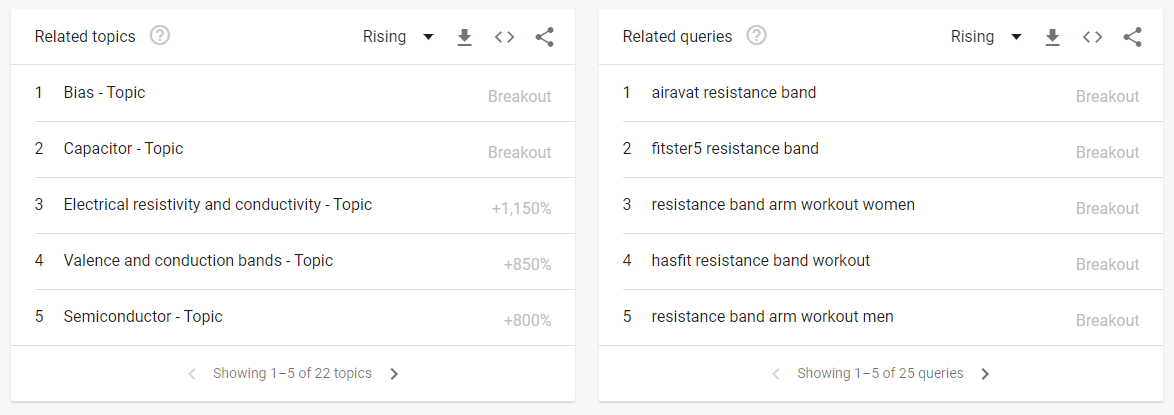Share the Related queries card

(1132, 37)
